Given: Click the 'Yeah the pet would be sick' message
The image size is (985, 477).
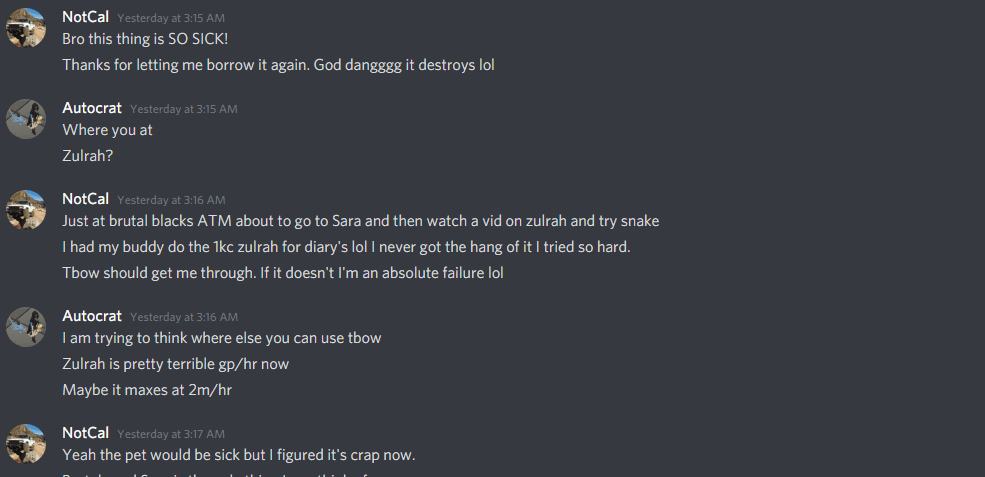Looking at the screenshot, I should (239, 455).
